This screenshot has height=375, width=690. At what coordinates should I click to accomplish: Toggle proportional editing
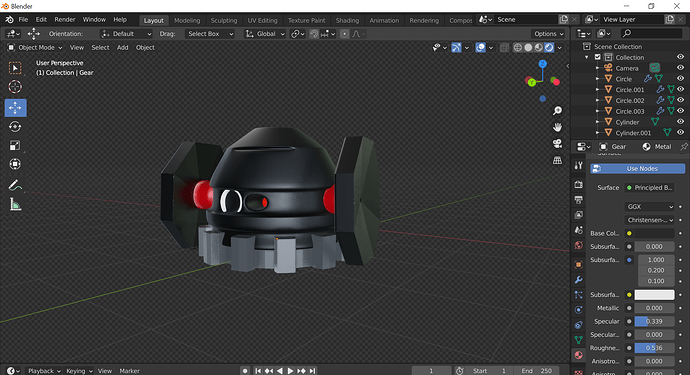pos(345,34)
